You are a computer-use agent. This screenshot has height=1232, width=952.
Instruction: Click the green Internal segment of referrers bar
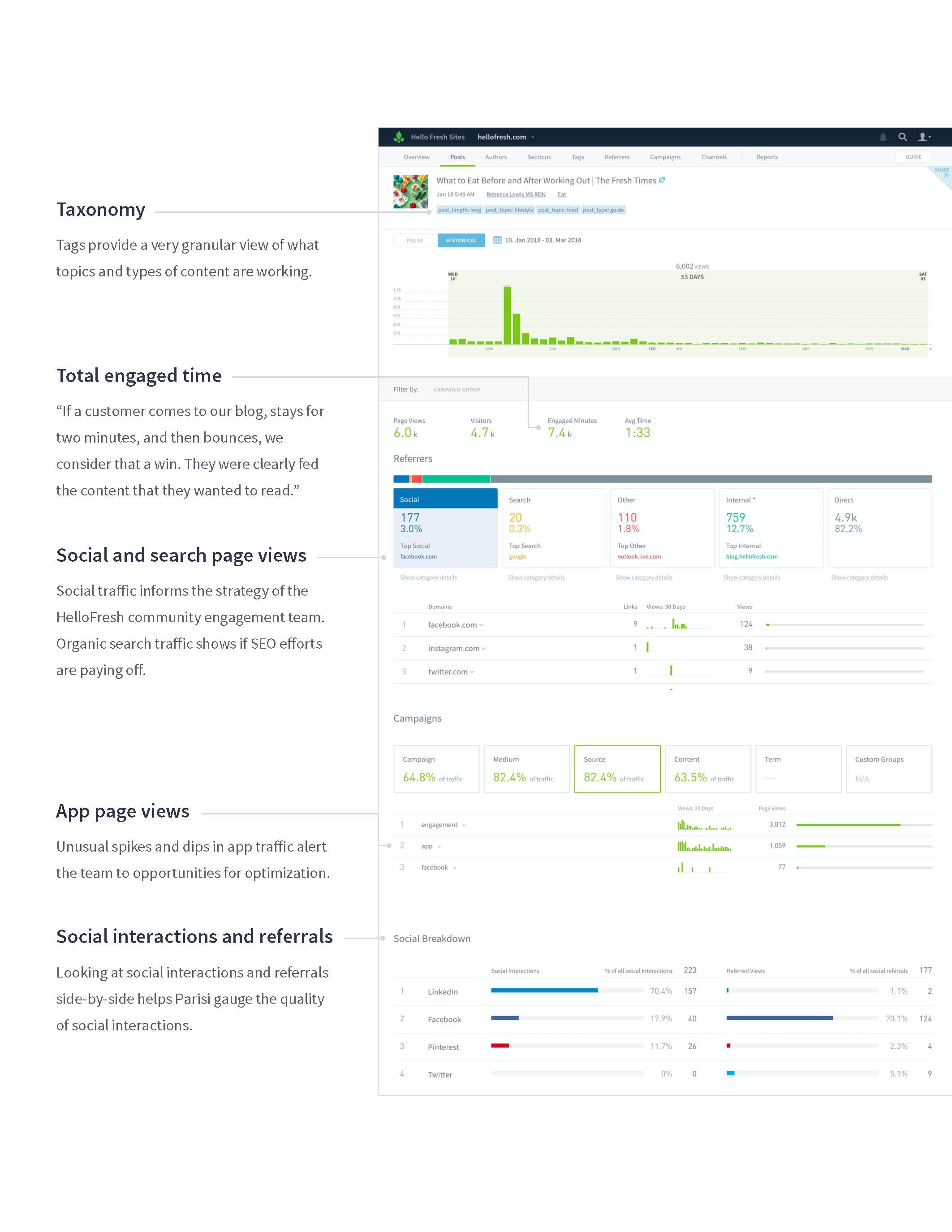click(x=456, y=479)
